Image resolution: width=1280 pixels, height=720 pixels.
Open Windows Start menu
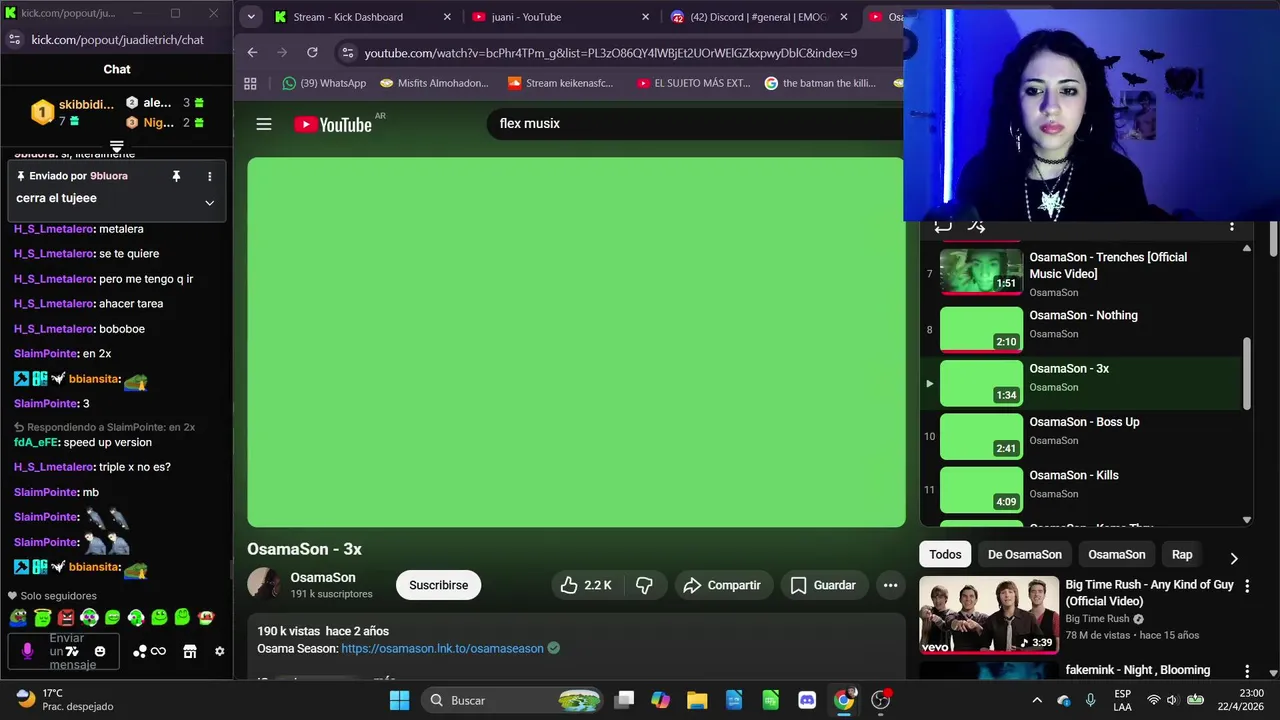click(399, 700)
